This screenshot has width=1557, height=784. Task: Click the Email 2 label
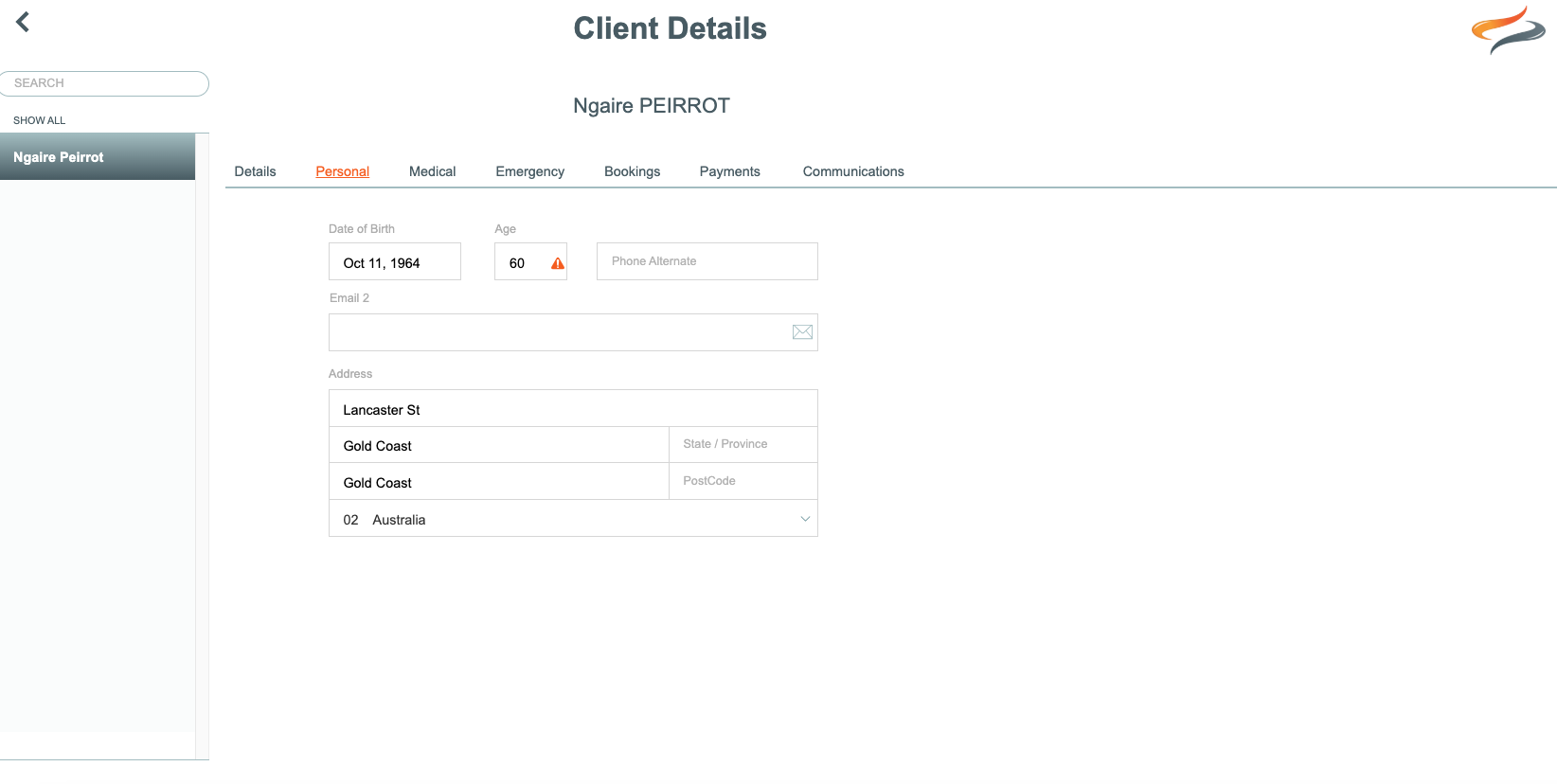tap(349, 298)
